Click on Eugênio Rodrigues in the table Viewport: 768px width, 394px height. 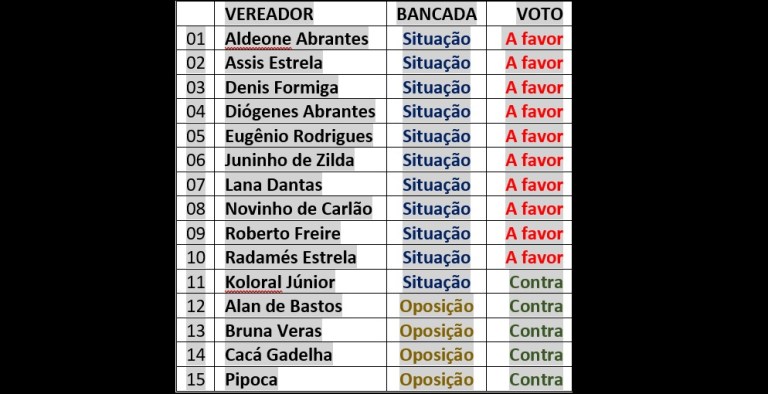[x=299, y=136]
